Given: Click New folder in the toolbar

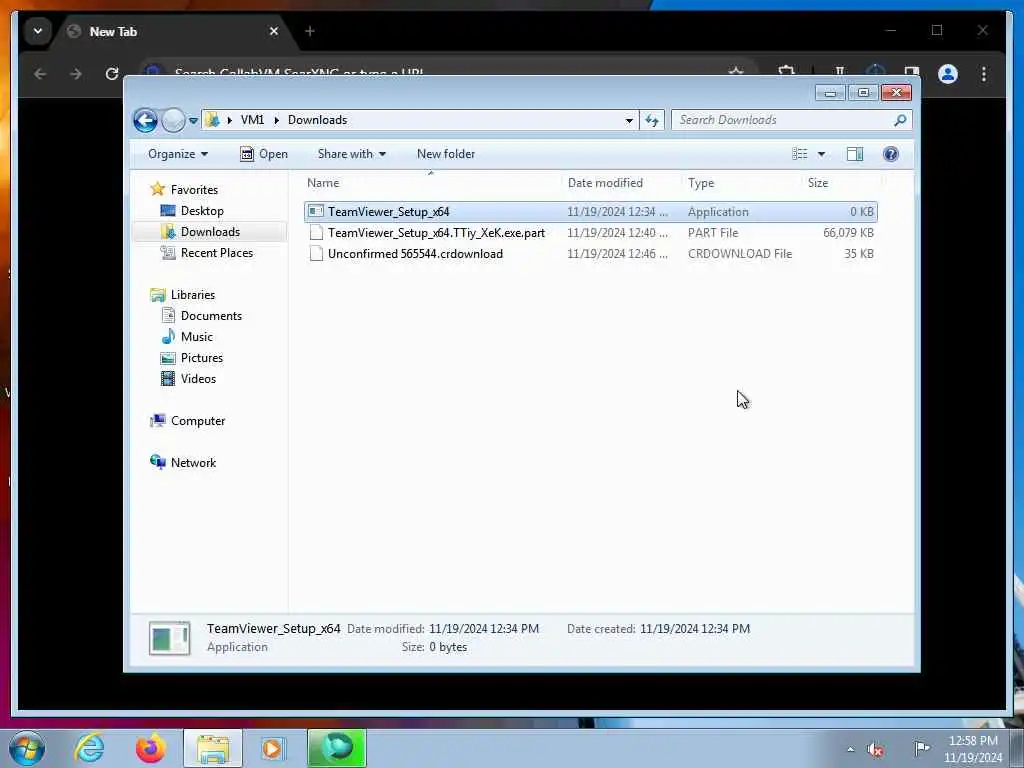Looking at the screenshot, I should click(446, 154).
